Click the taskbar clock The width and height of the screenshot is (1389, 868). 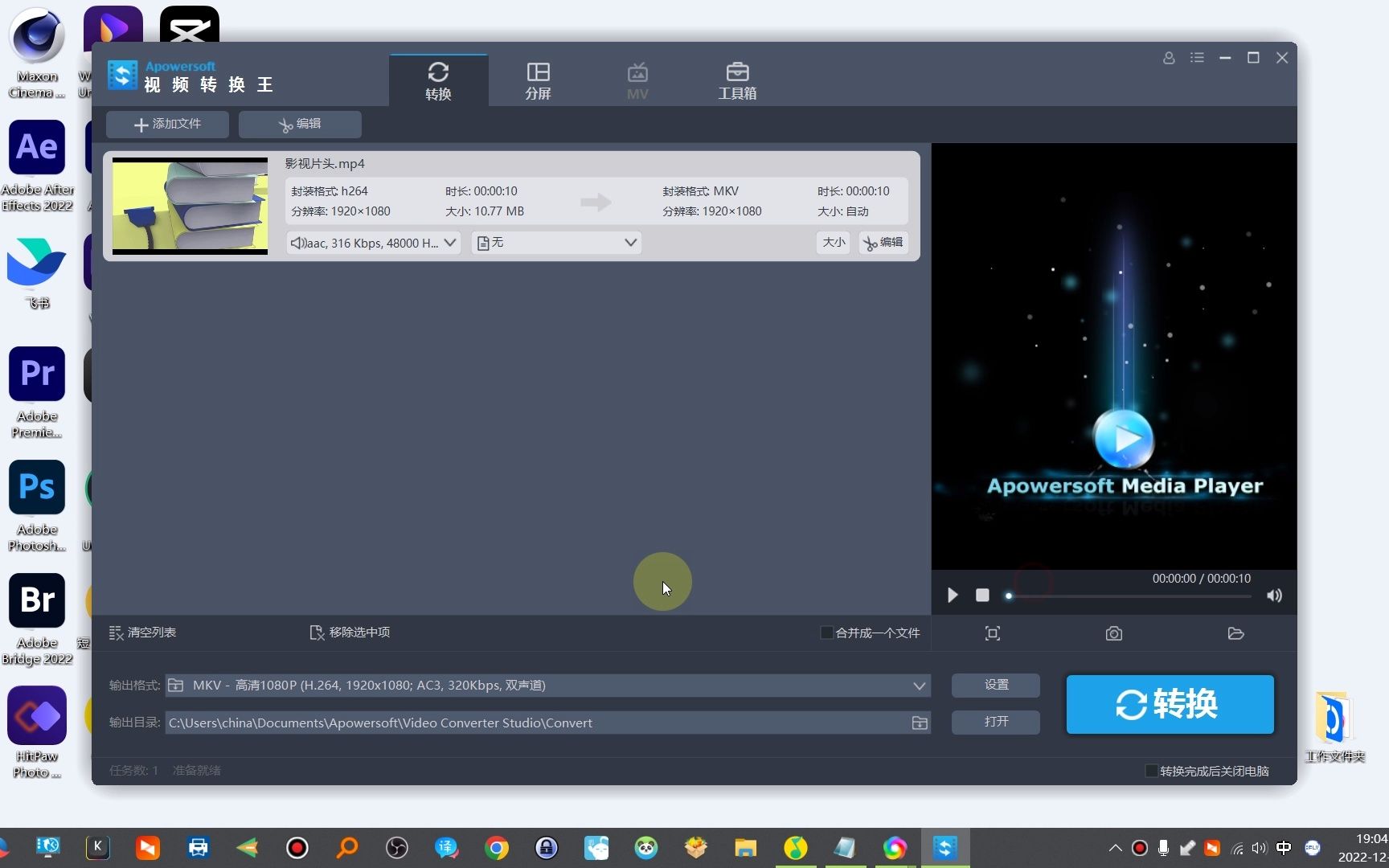coord(1362,847)
